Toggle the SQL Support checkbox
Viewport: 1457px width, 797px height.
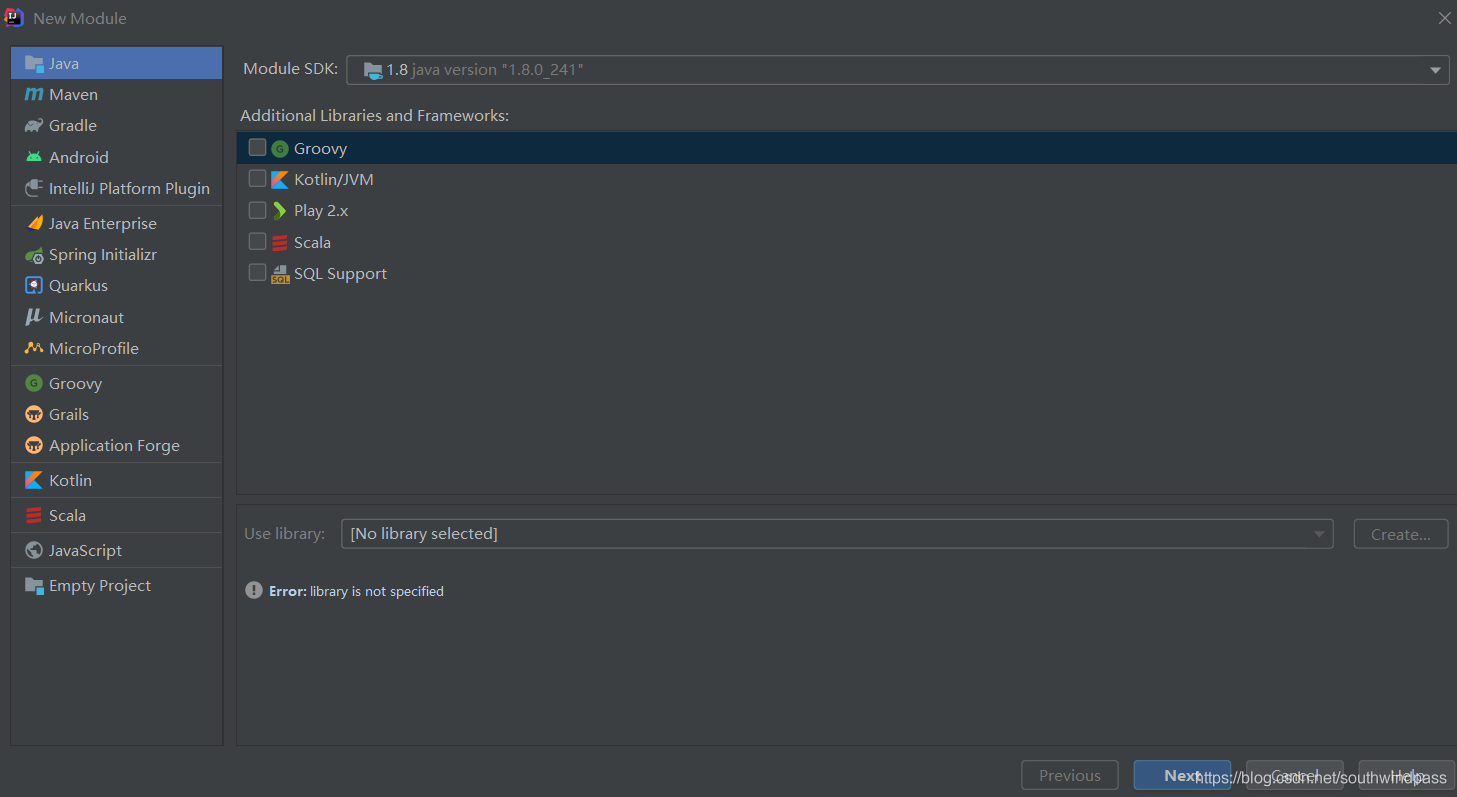[x=257, y=272]
